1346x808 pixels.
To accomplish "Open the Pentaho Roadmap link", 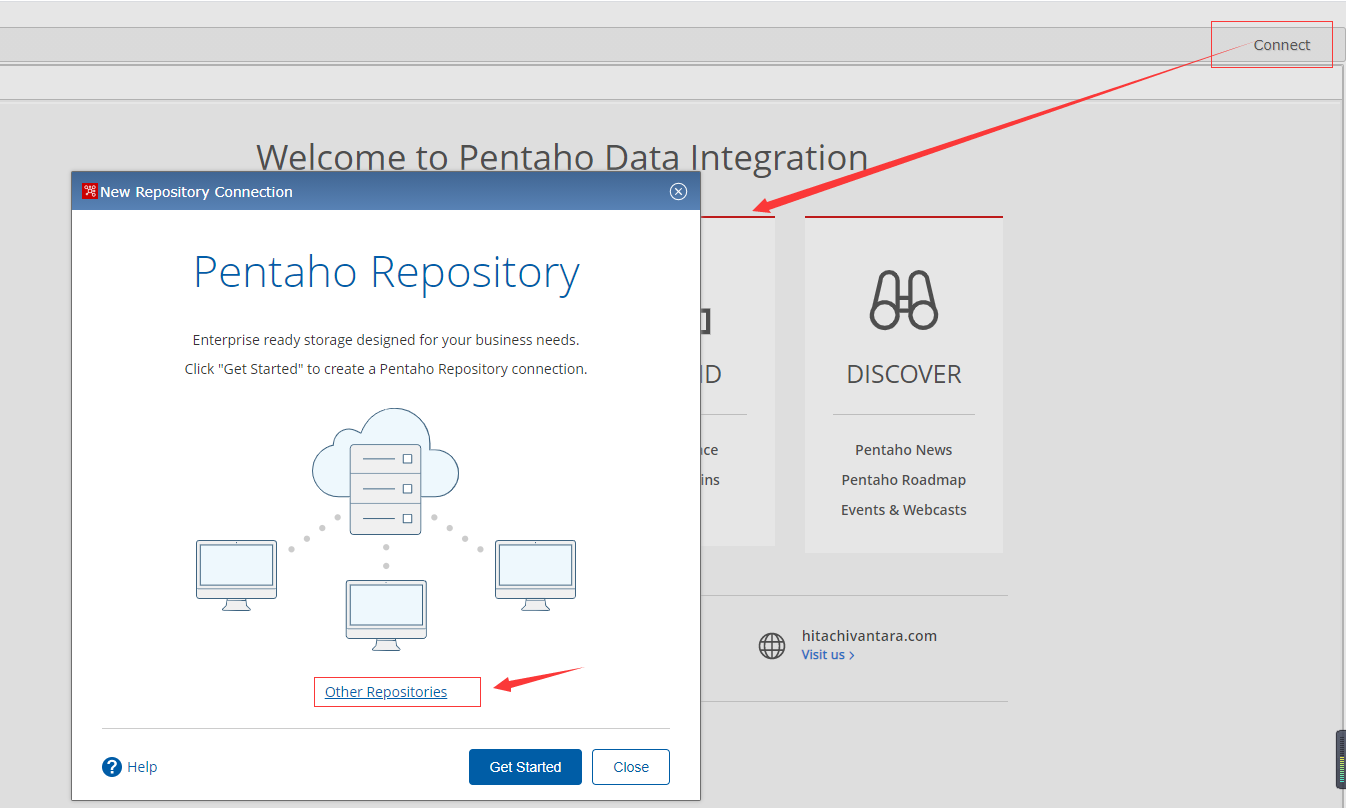I will point(903,480).
